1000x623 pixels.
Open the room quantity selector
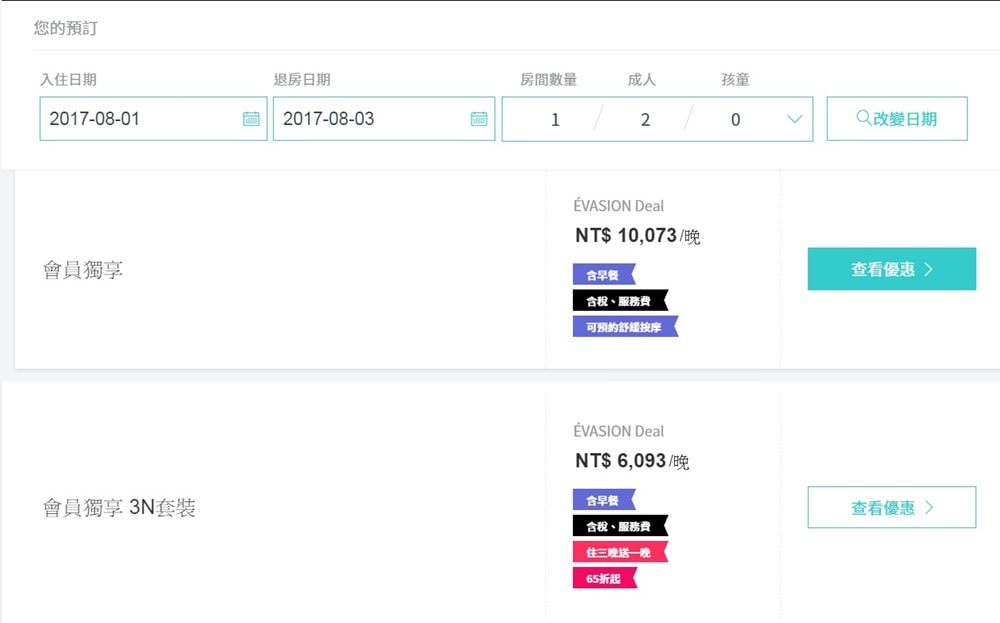coord(555,120)
